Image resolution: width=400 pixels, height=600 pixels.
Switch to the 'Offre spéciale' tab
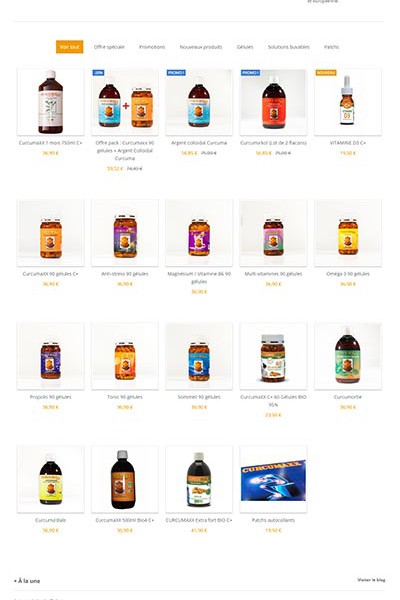pyautogui.click(x=109, y=47)
